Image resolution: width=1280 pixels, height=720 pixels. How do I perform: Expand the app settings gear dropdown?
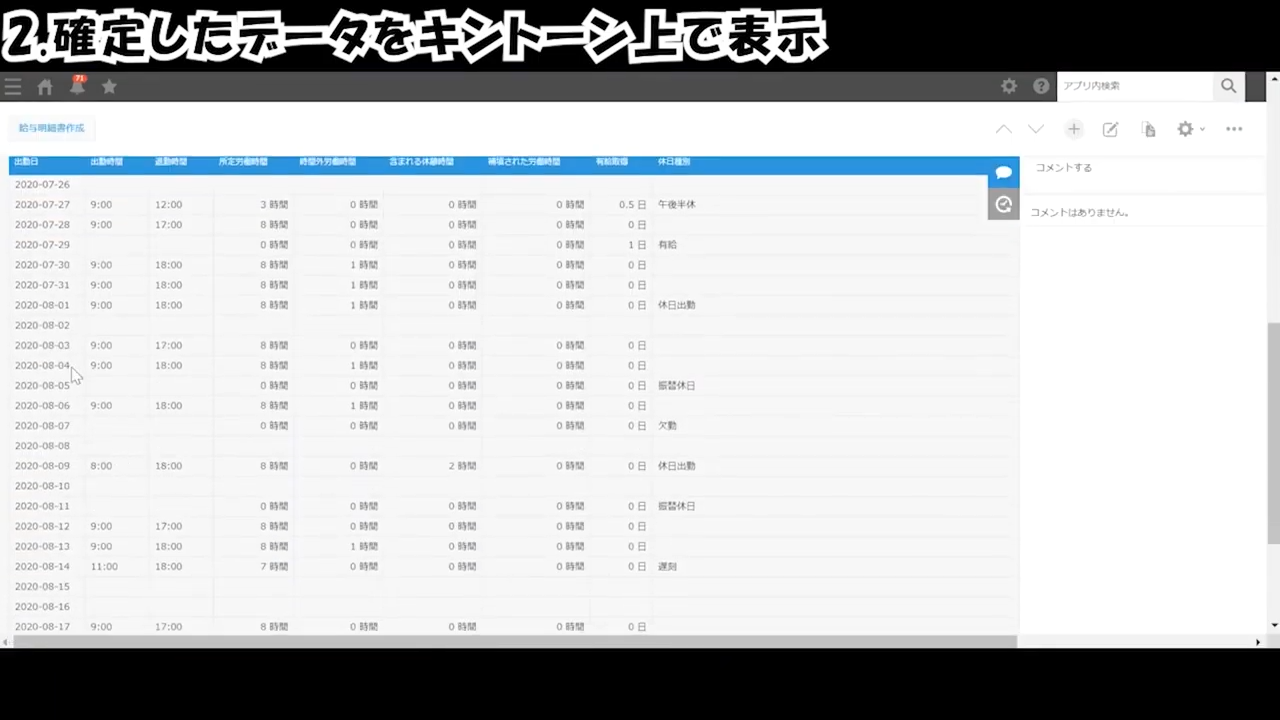[x=1190, y=129]
